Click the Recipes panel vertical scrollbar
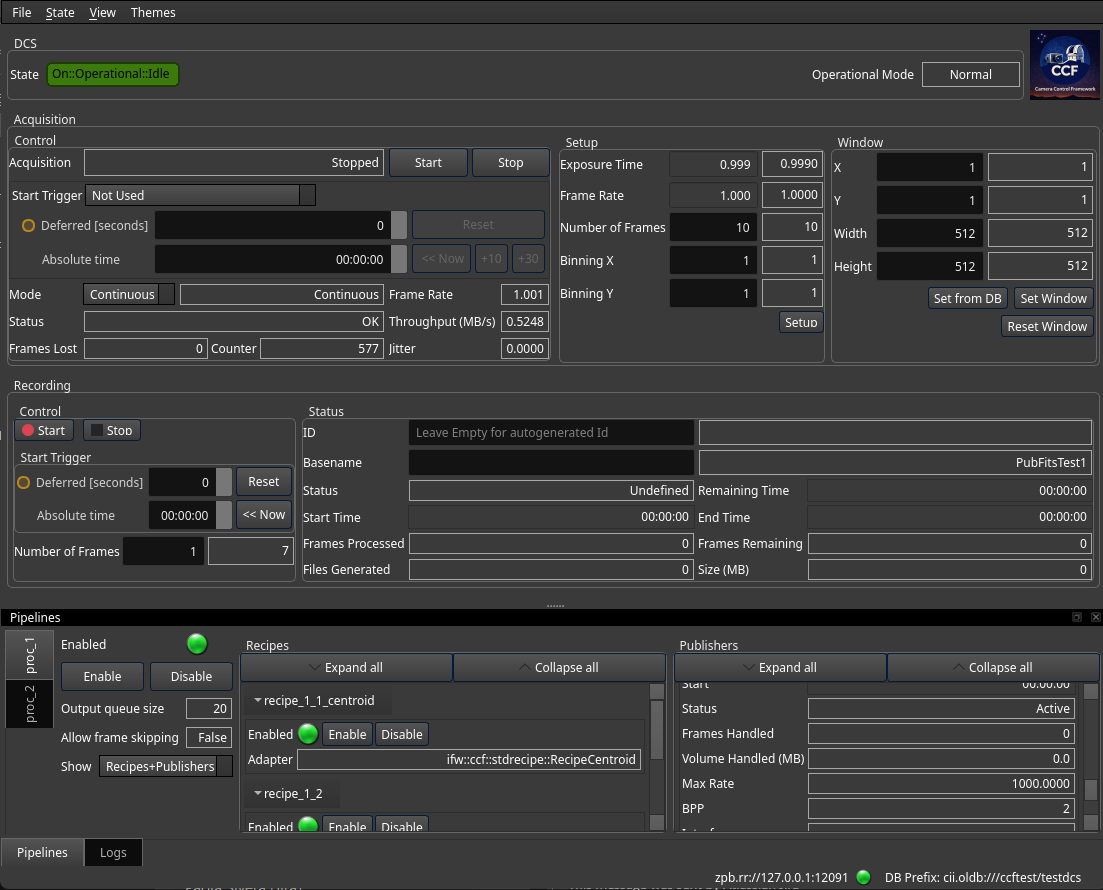 point(656,757)
